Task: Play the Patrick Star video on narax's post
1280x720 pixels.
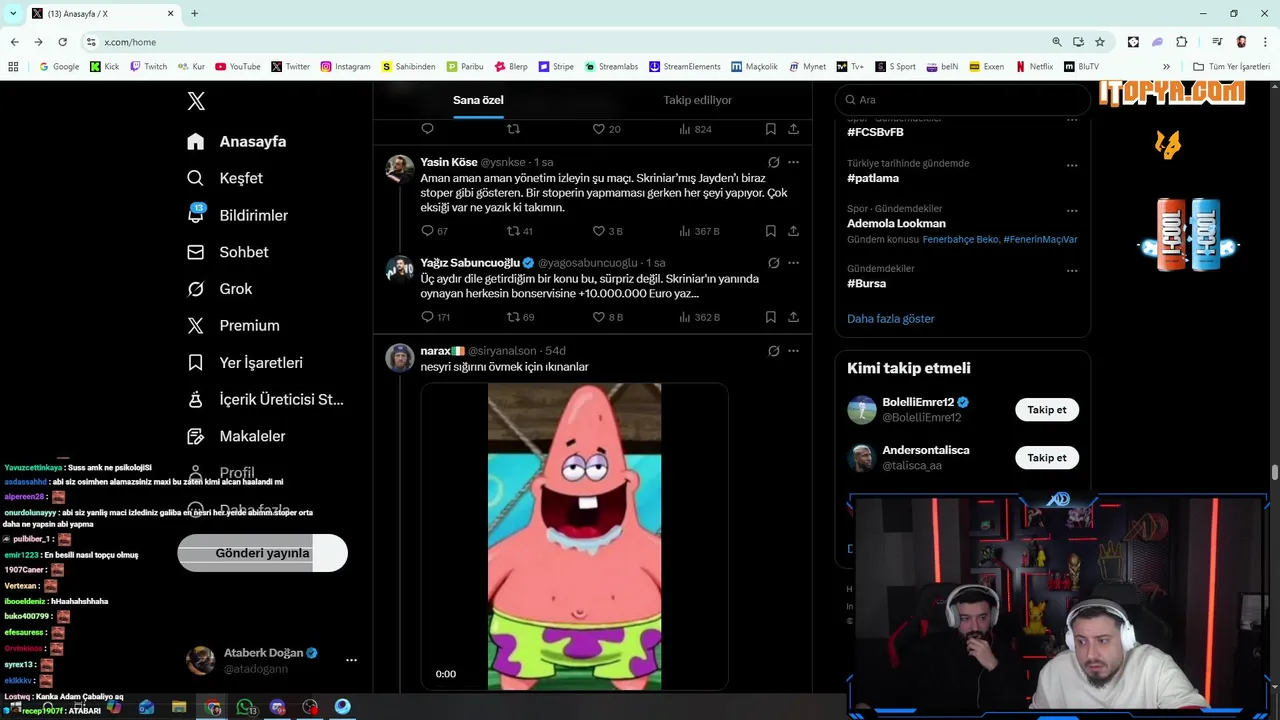Action: [574, 537]
